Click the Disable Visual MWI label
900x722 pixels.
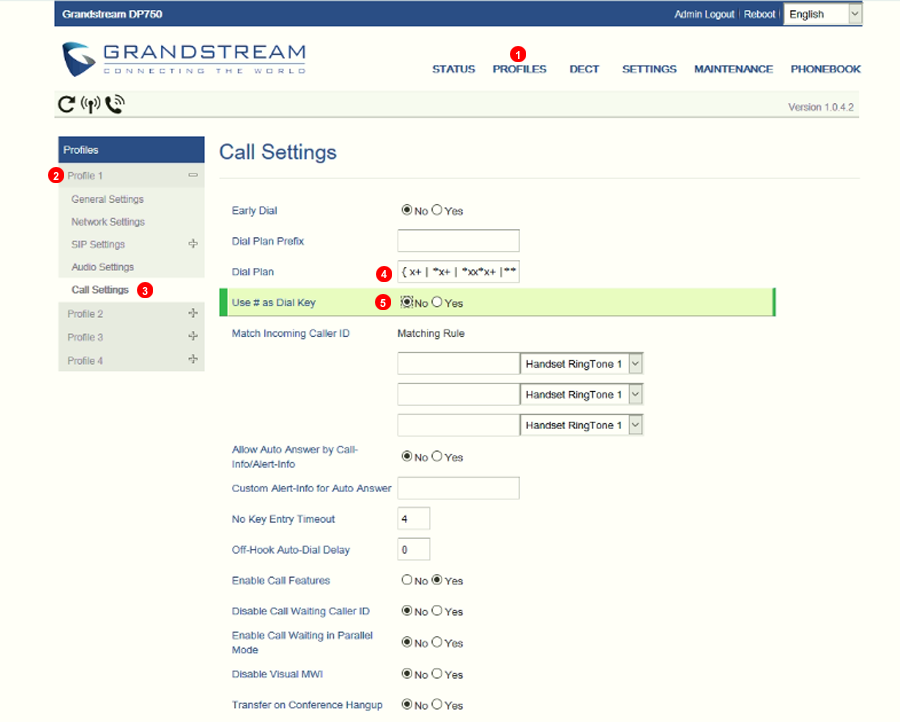pos(277,674)
